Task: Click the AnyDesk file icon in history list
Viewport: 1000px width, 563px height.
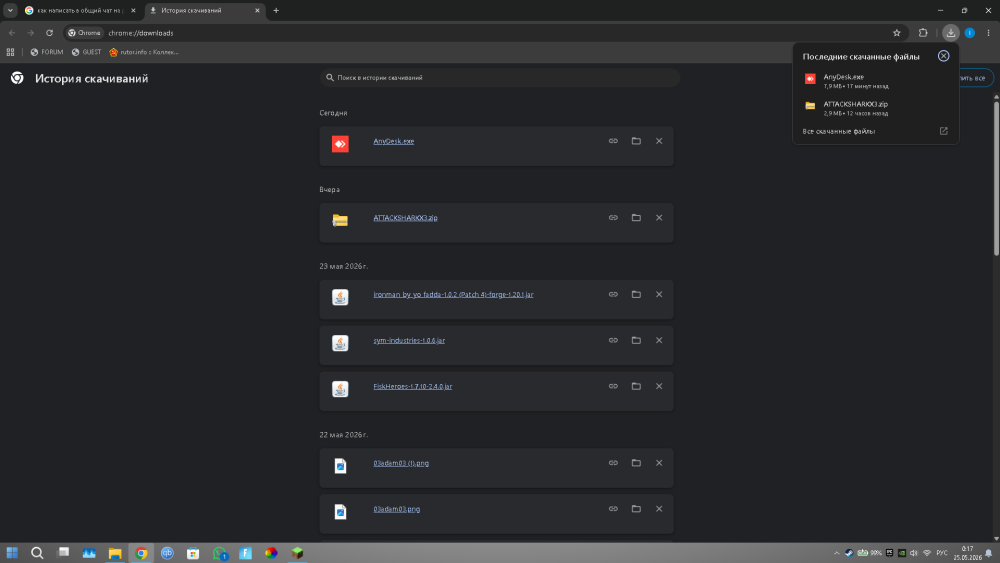Action: point(340,144)
